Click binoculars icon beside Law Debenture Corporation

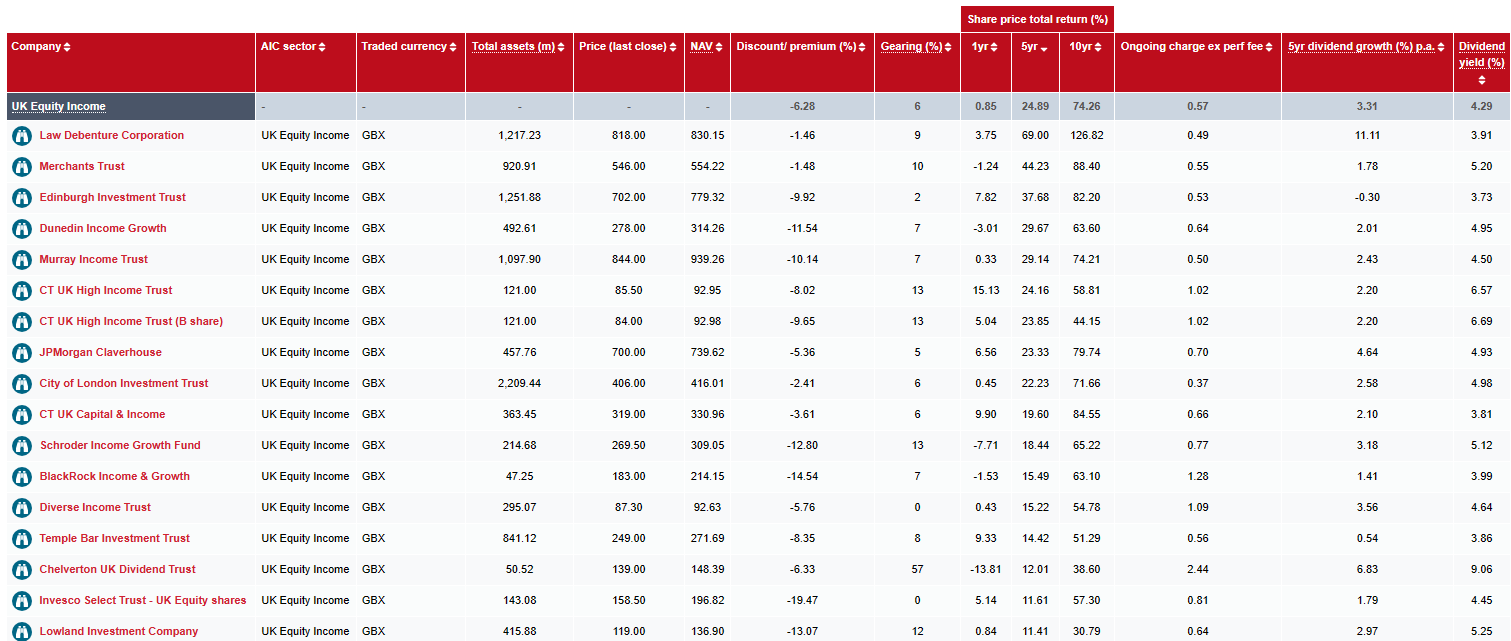[22, 136]
